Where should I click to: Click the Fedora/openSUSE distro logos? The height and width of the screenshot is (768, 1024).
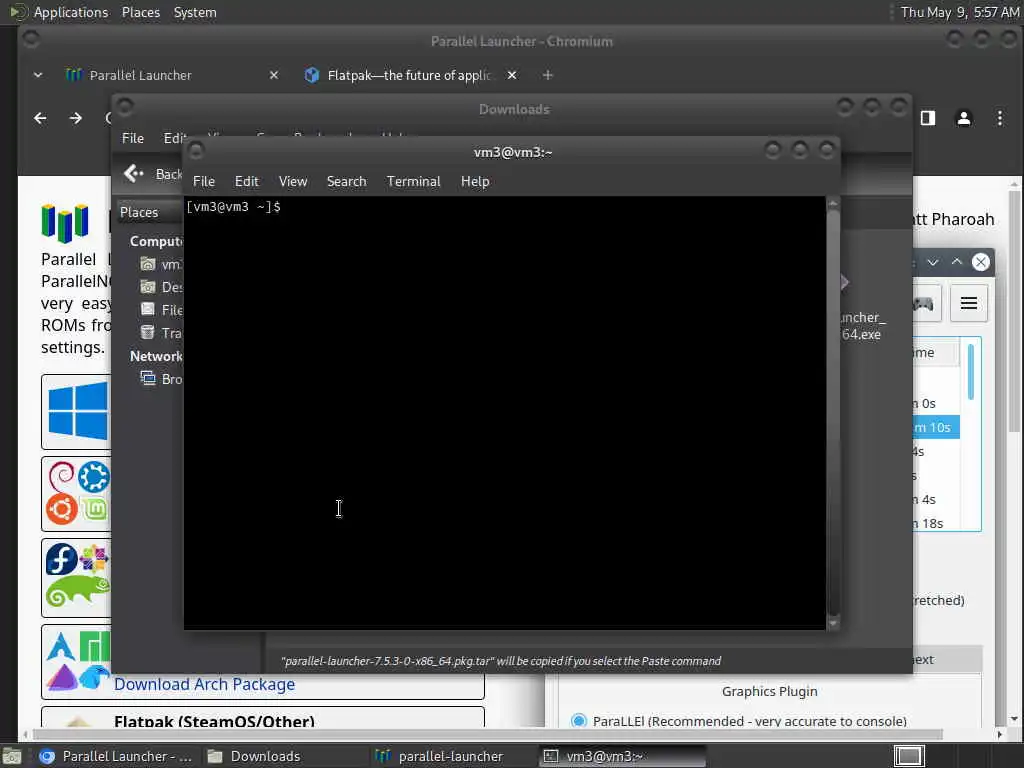(x=78, y=576)
